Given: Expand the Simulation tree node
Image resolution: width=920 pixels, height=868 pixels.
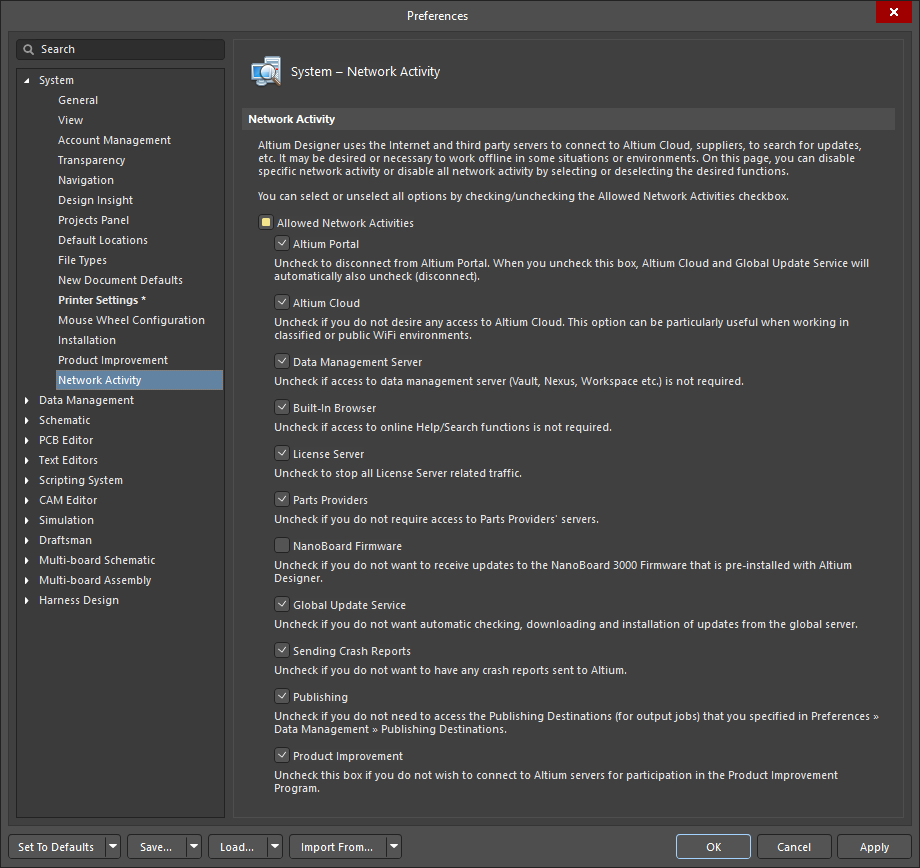Looking at the screenshot, I should [x=26, y=520].
